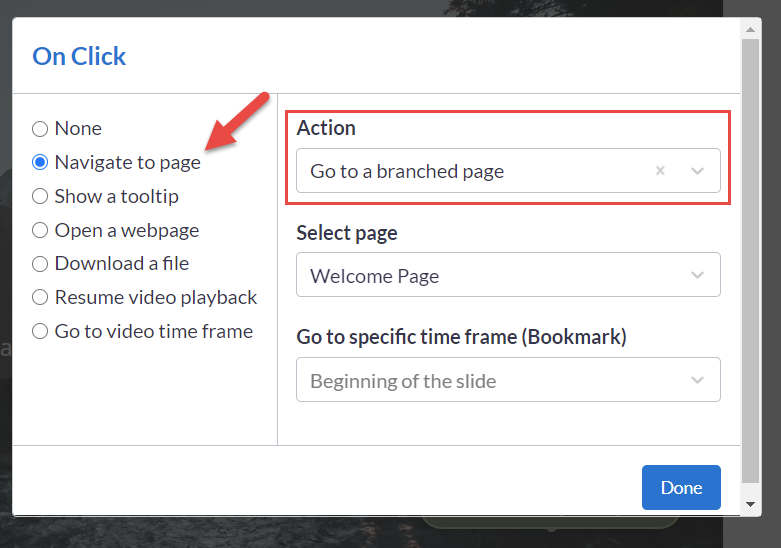Open the Action dropdown chevron

pos(697,171)
